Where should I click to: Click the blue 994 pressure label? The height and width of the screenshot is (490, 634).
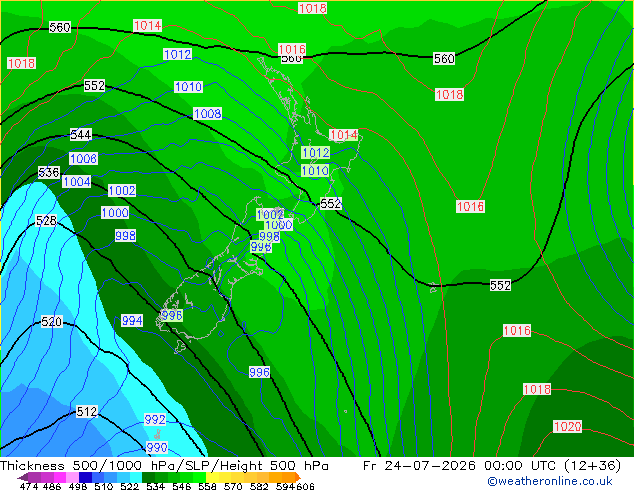click(x=132, y=321)
